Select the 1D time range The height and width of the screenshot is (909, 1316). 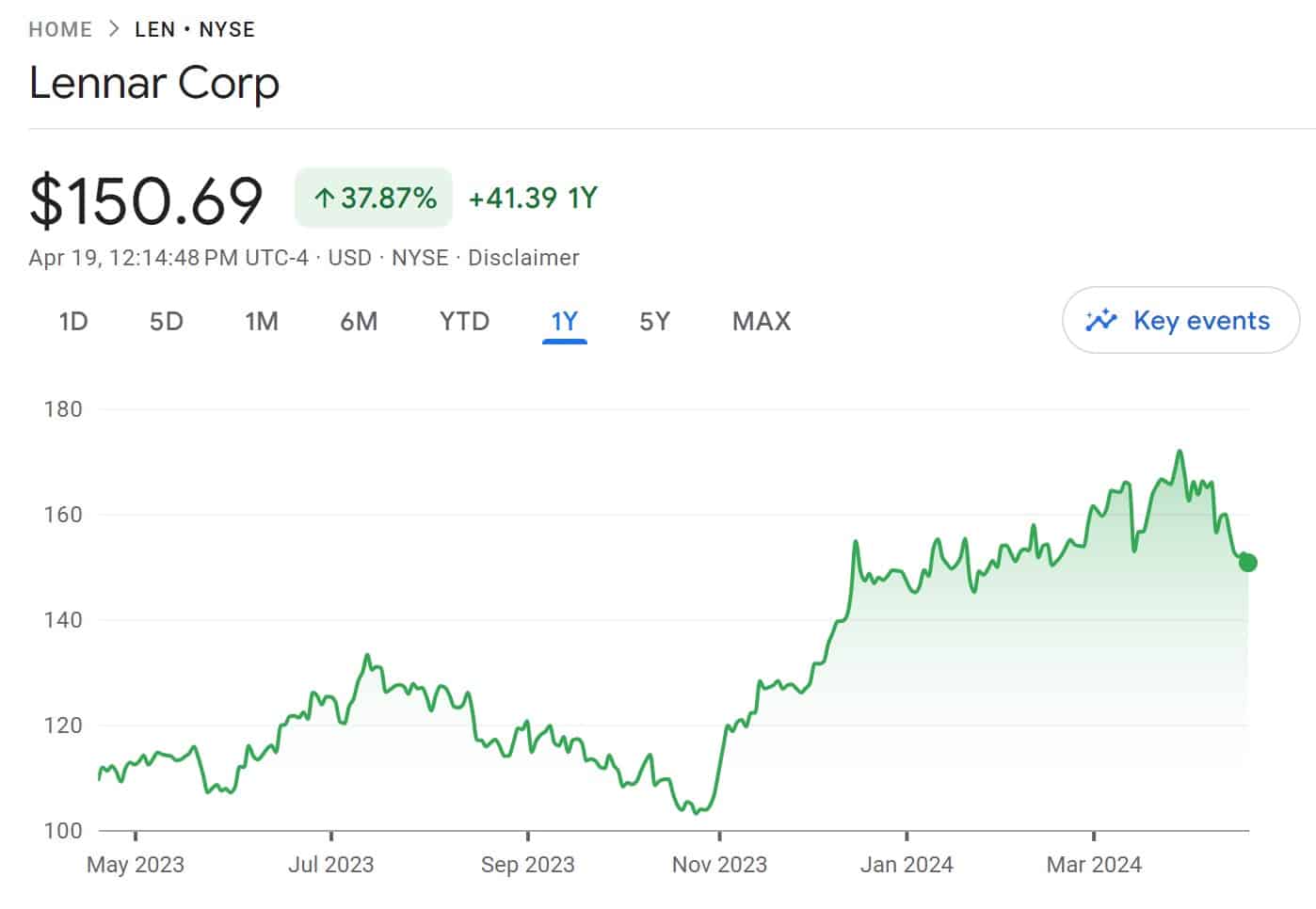(x=72, y=321)
